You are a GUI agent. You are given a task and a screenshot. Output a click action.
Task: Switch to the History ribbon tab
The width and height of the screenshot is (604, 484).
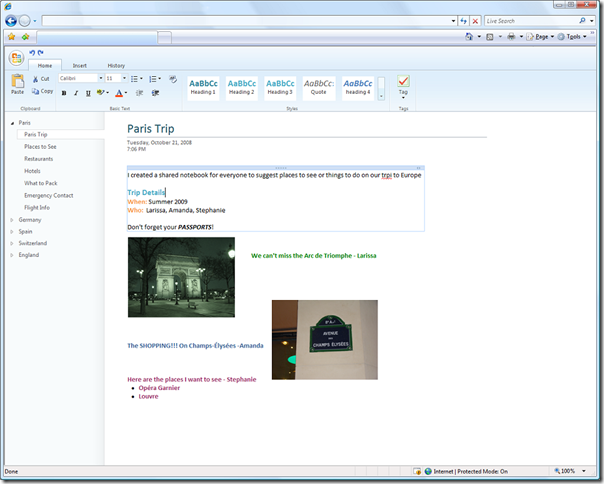click(116, 66)
